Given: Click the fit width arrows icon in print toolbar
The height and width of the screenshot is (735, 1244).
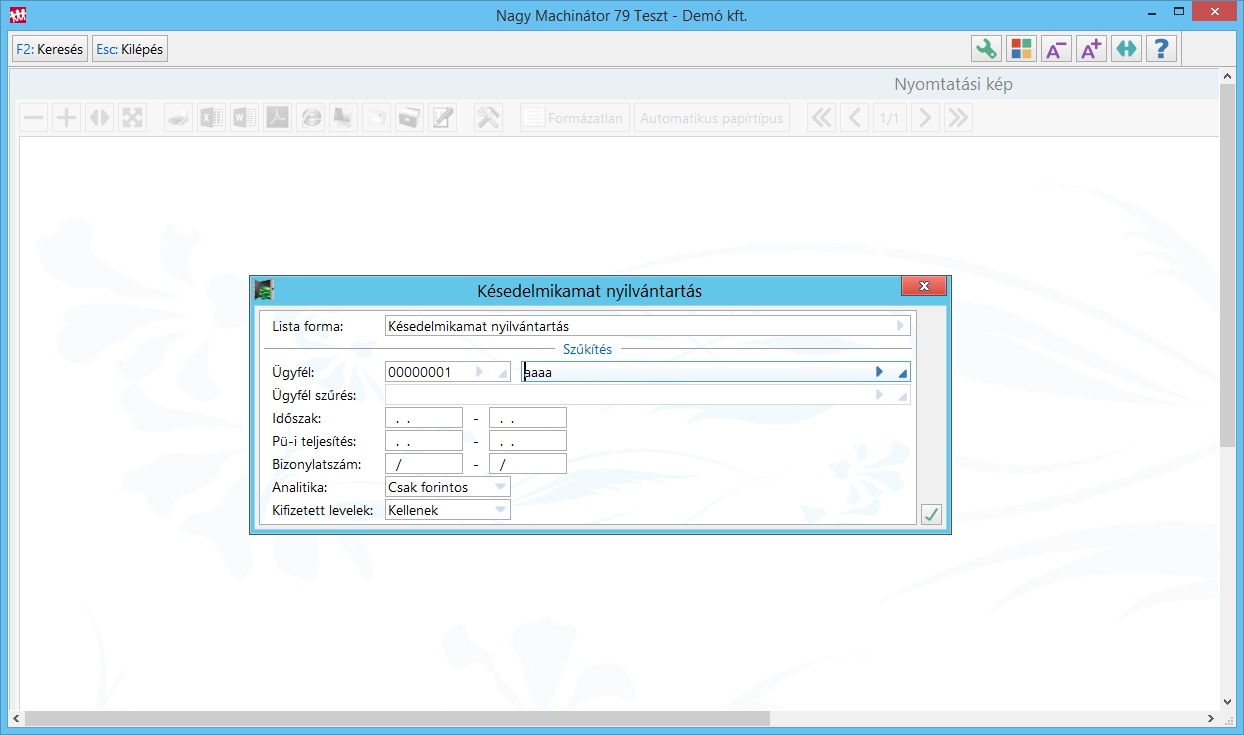Looking at the screenshot, I should click(99, 118).
